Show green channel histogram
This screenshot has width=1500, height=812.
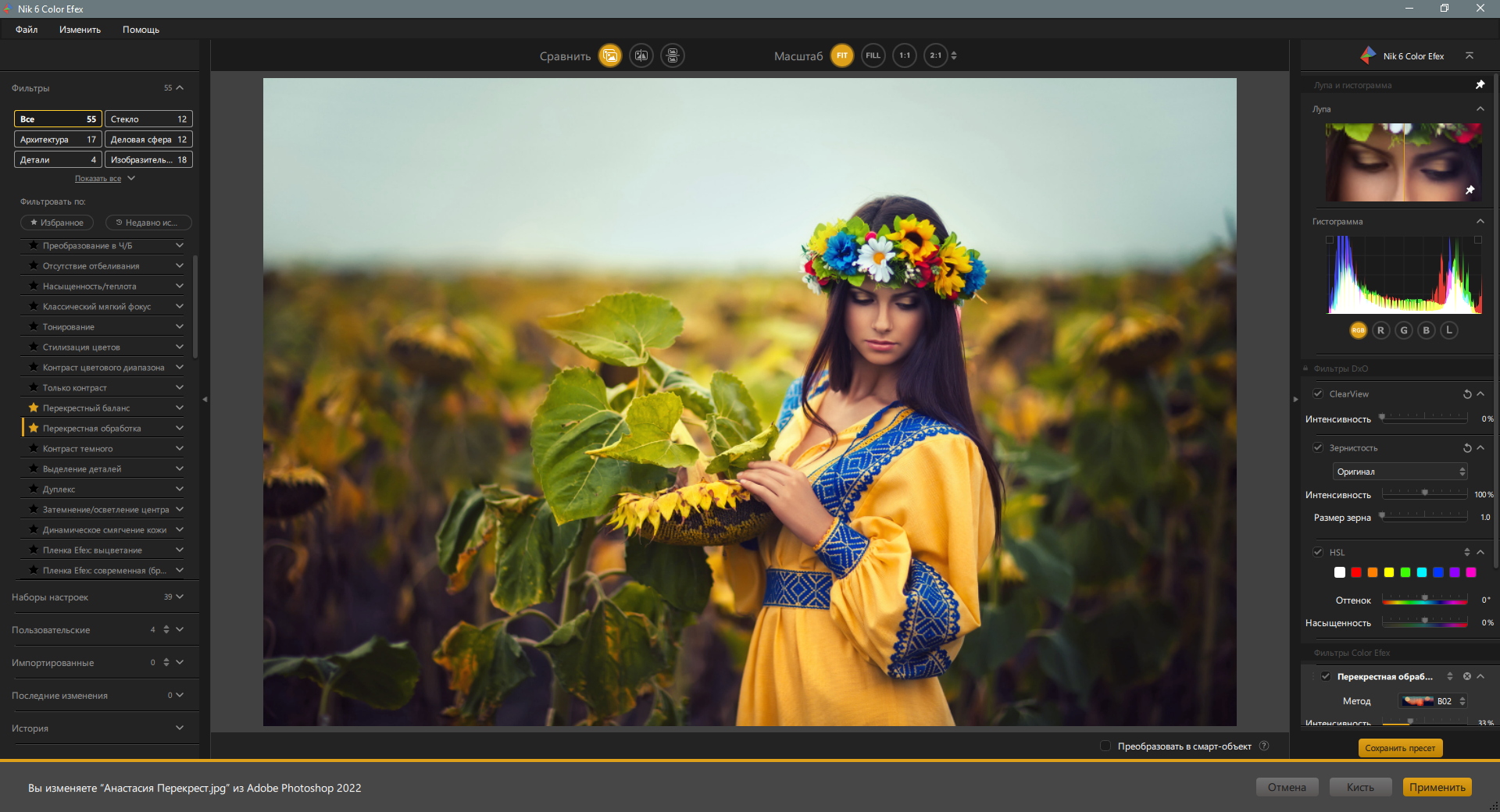[x=1404, y=330]
